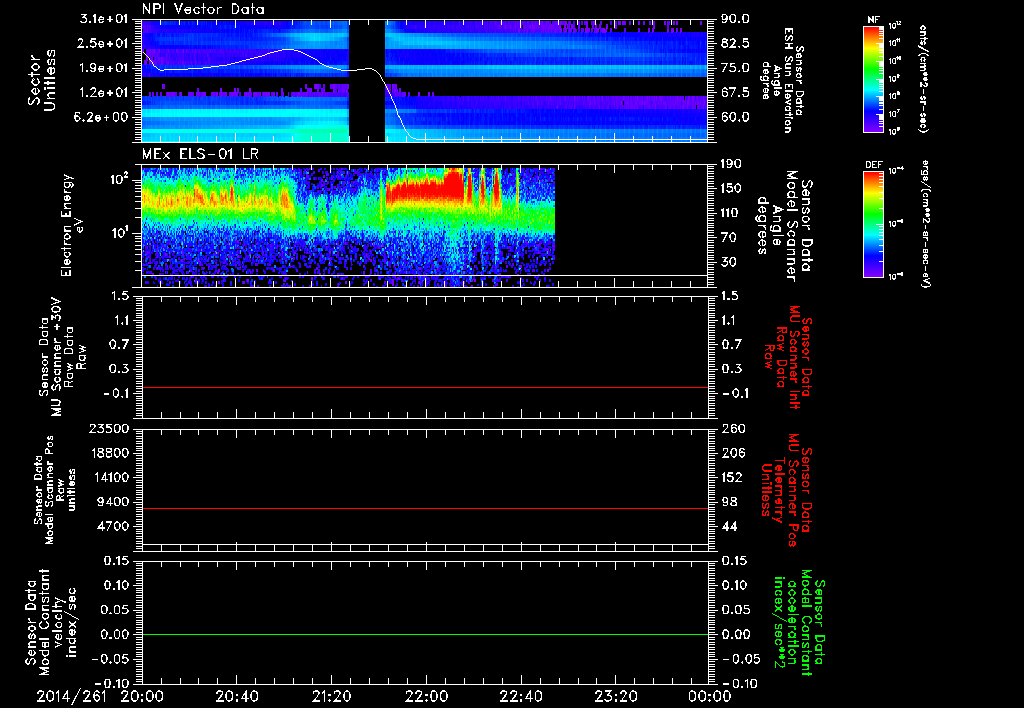
Task: Click the green "Model Constant acceleration" label
Action: (798, 624)
